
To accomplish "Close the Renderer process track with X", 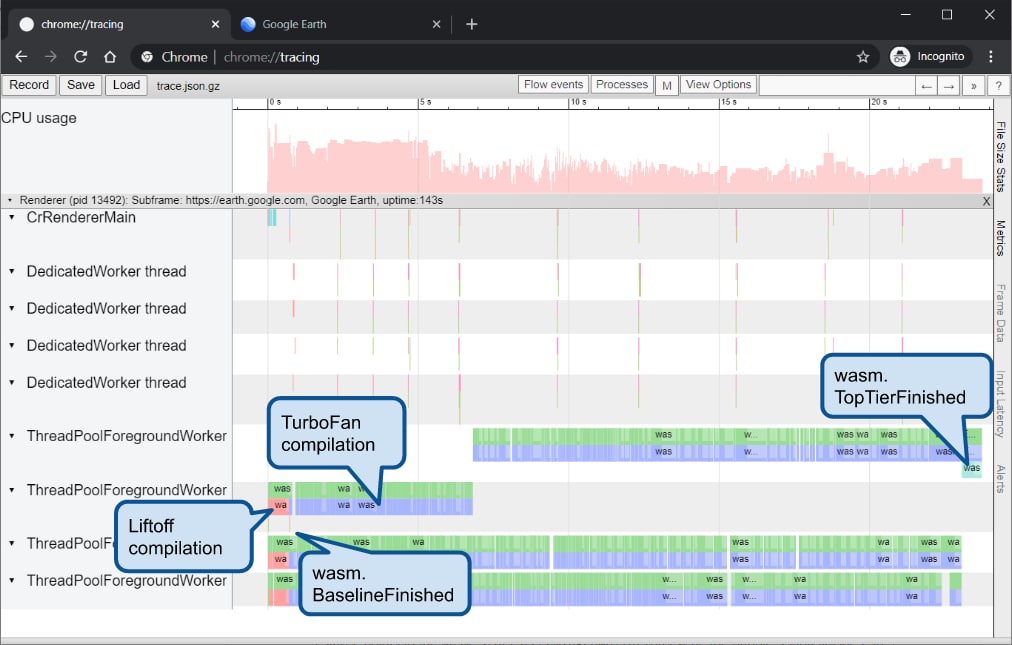I will pos(986,201).
